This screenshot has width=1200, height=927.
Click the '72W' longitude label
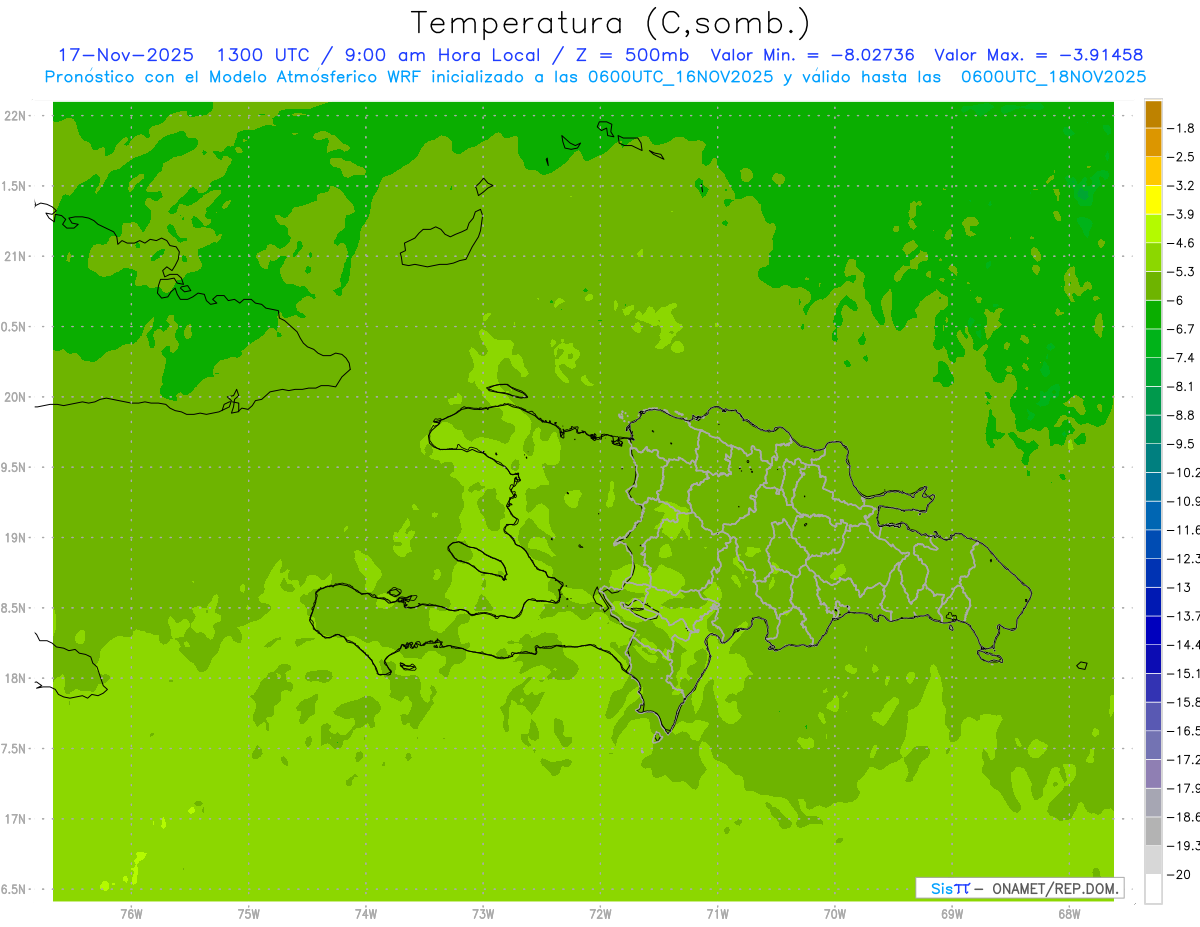click(x=600, y=914)
